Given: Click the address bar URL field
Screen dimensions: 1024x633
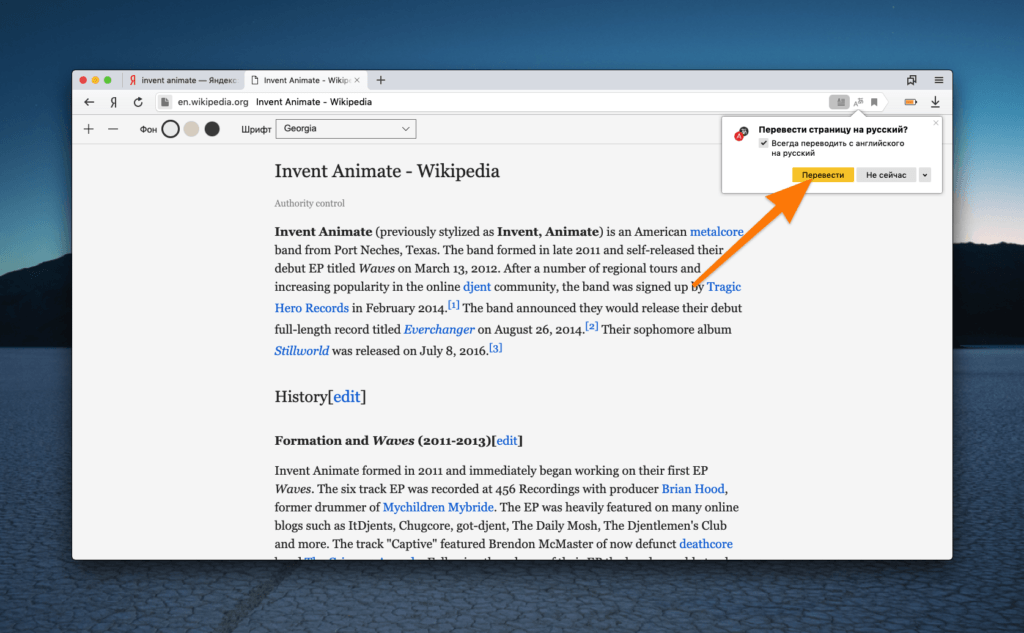Looking at the screenshot, I should [x=491, y=102].
